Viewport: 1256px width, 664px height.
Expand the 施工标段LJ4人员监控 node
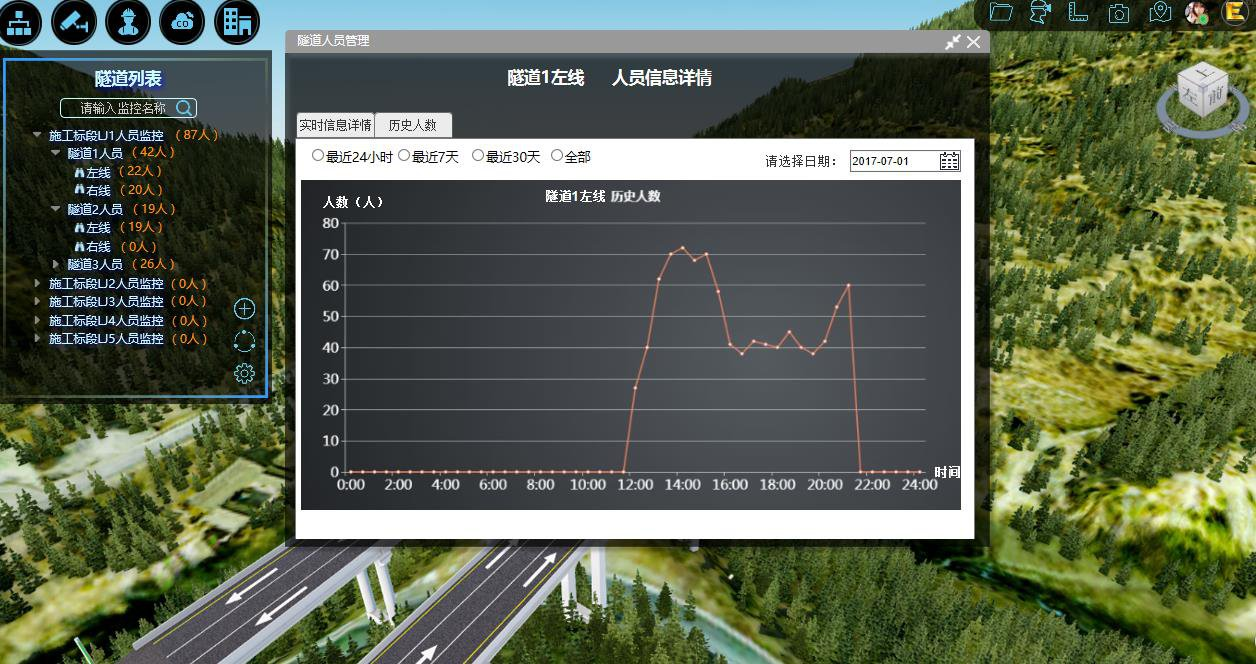point(37,320)
